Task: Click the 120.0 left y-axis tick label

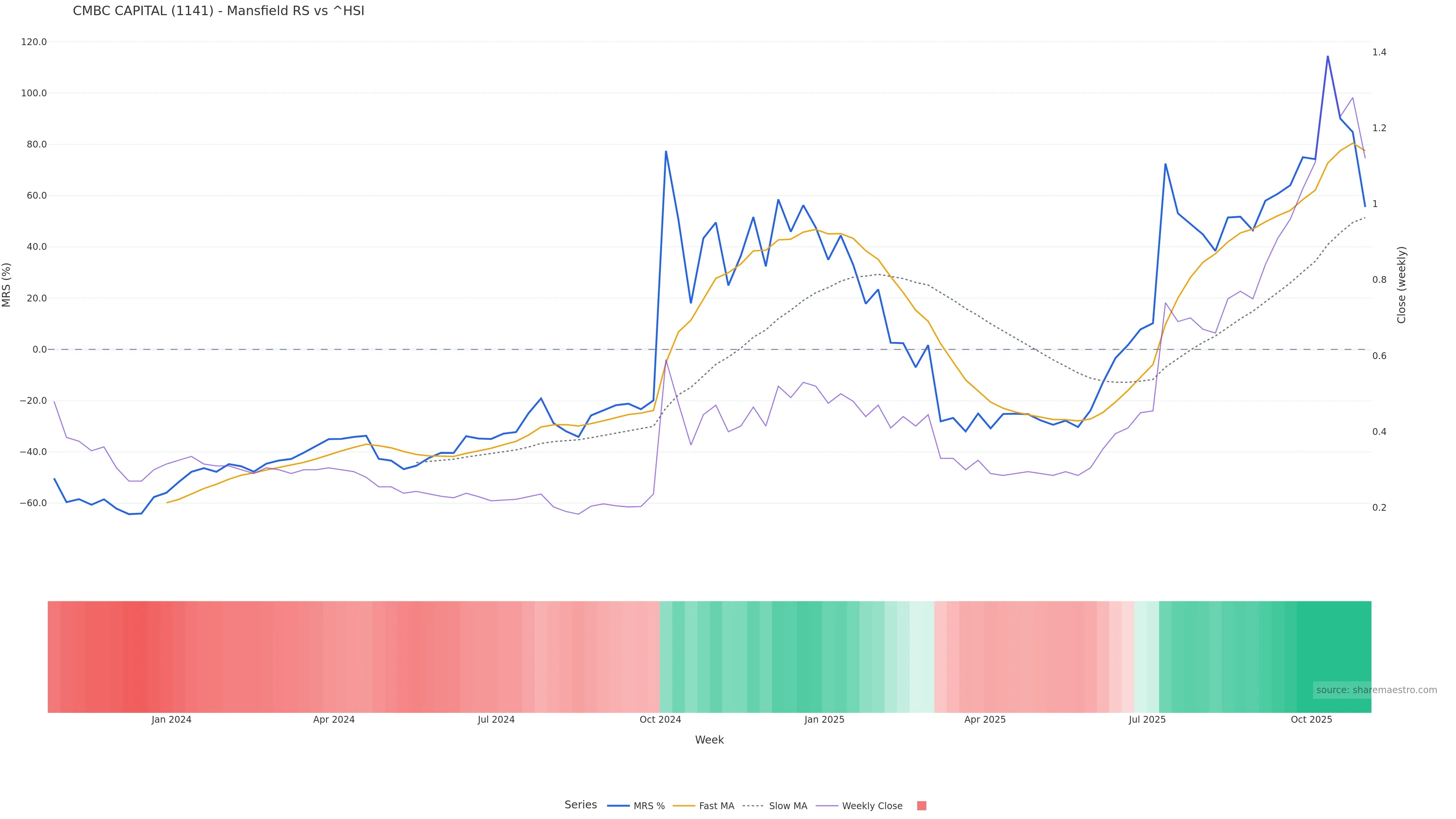Action: click(x=34, y=42)
